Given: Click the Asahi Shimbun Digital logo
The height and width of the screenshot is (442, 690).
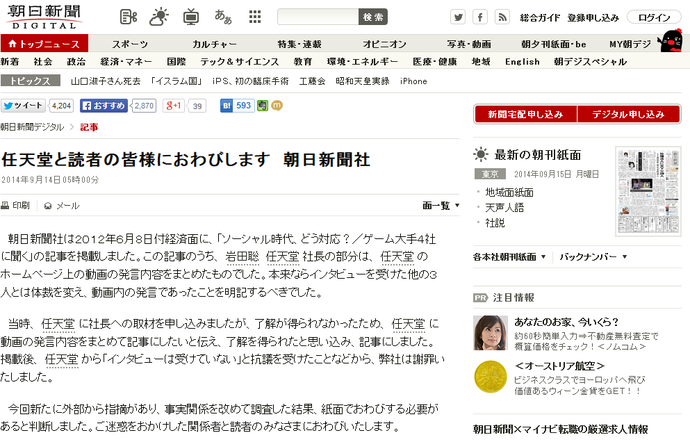Looking at the screenshot, I should (44, 17).
